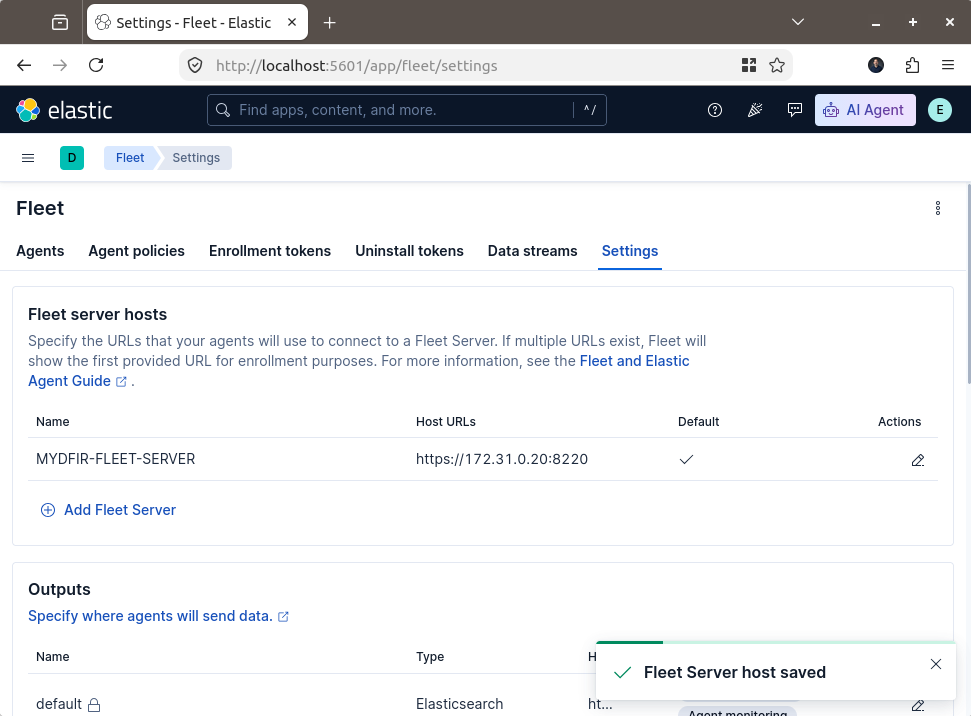Go back in browser history
The height and width of the screenshot is (716, 971).
pyautogui.click(x=24, y=65)
